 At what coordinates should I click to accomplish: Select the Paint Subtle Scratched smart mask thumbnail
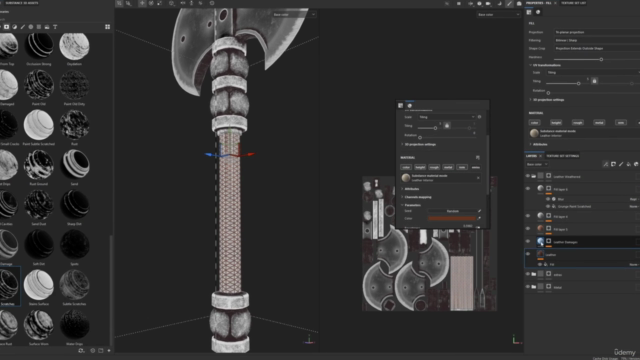pyautogui.click(x=39, y=125)
